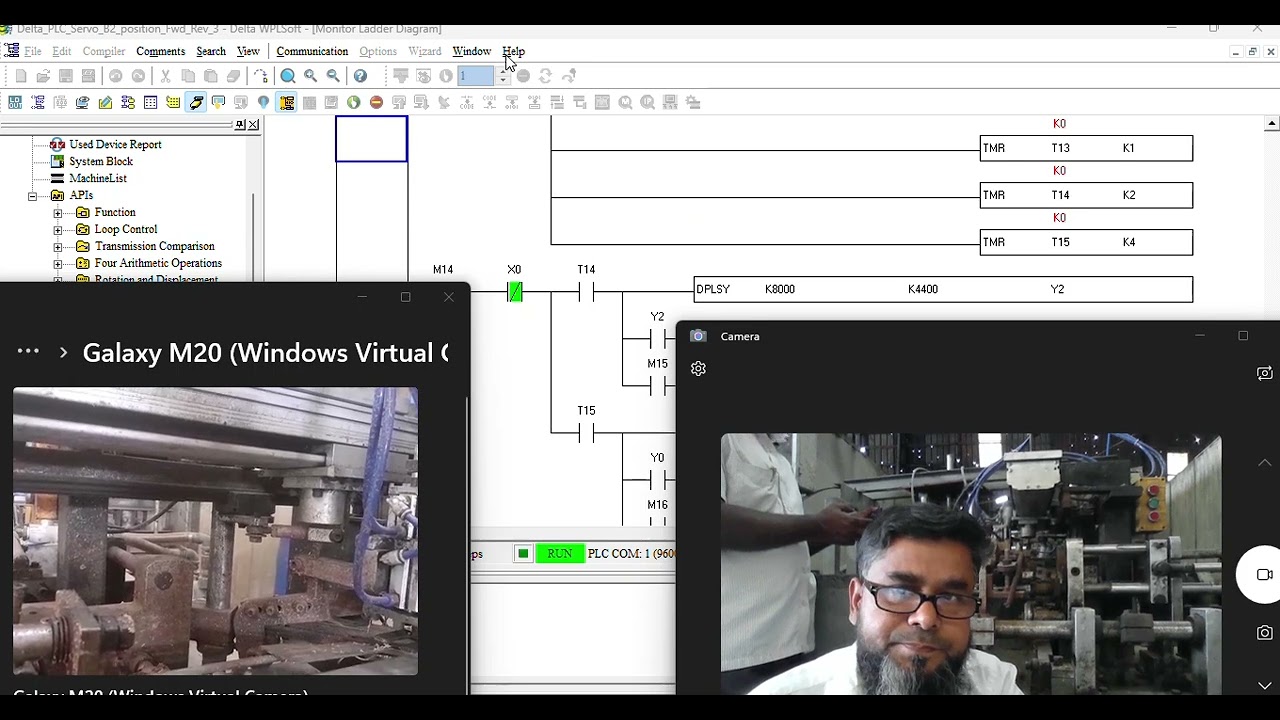Select System Block tree item
This screenshot has width=1280, height=720.
pyautogui.click(x=101, y=162)
